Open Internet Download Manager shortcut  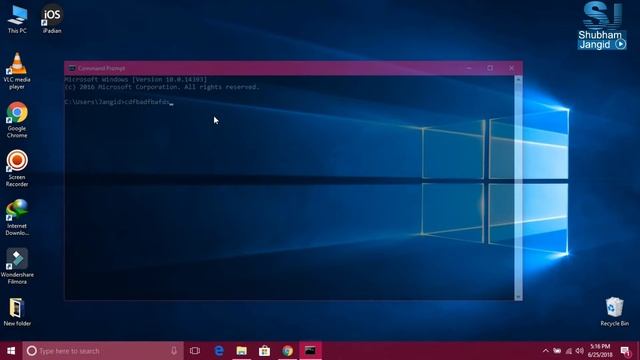click(17, 217)
